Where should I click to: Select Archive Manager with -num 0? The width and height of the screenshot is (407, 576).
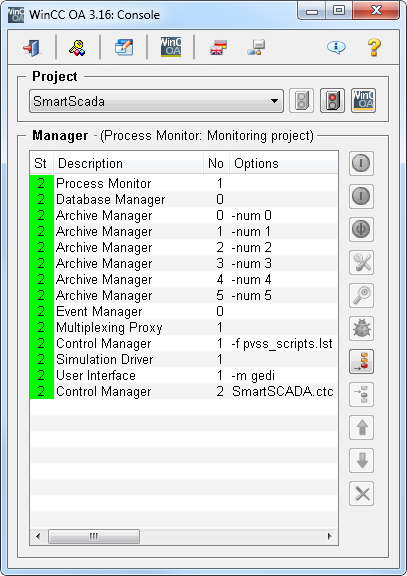pos(184,215)
